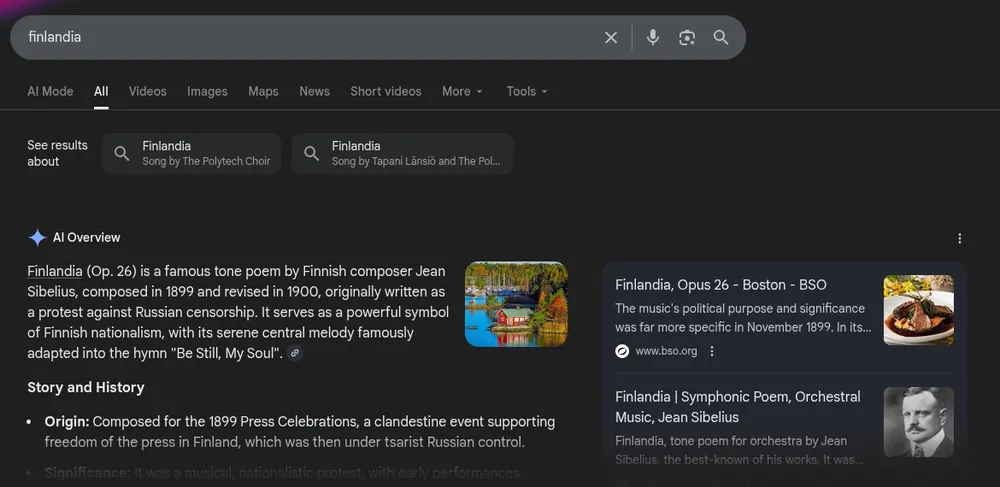Screen dimensions: 1000x487
Task: Go to the Maps tab
Action: [263, 91]
